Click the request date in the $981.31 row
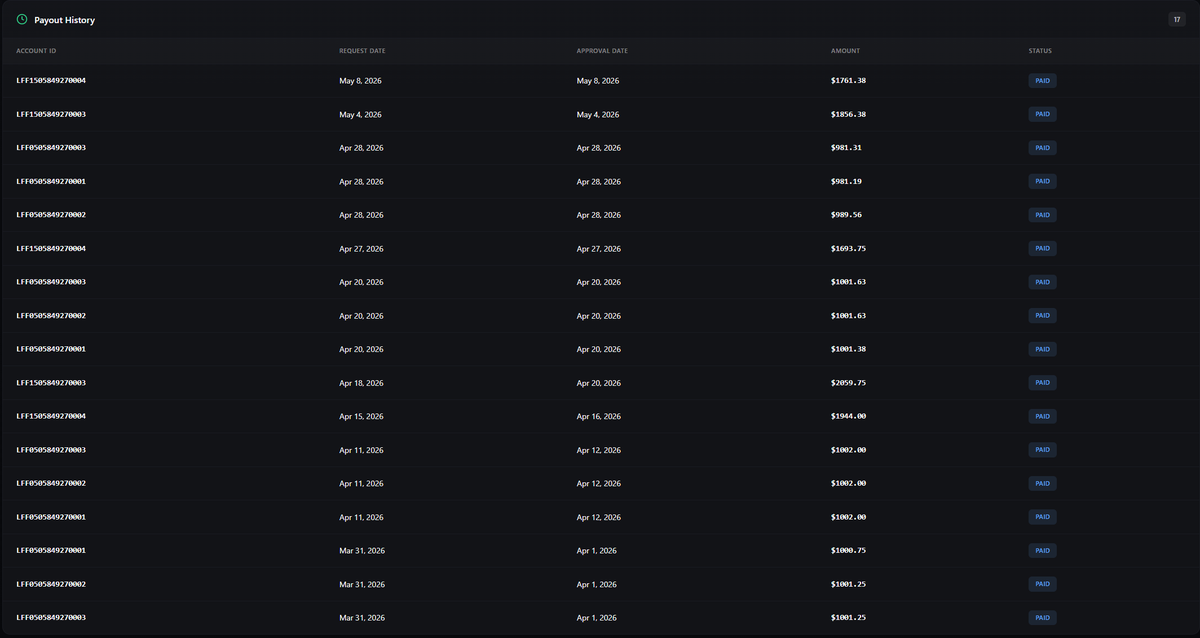The height and width of the screenshot is (638, 1200). [x=361, y=148]
